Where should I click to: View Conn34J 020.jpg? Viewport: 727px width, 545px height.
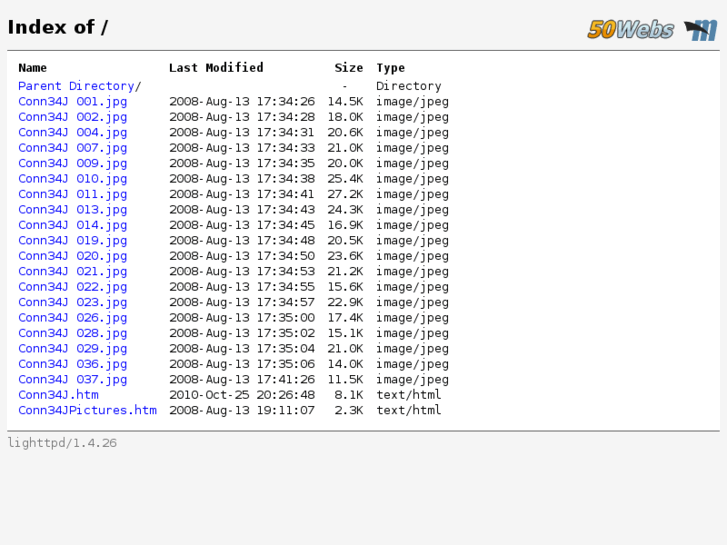coord(72,256)
